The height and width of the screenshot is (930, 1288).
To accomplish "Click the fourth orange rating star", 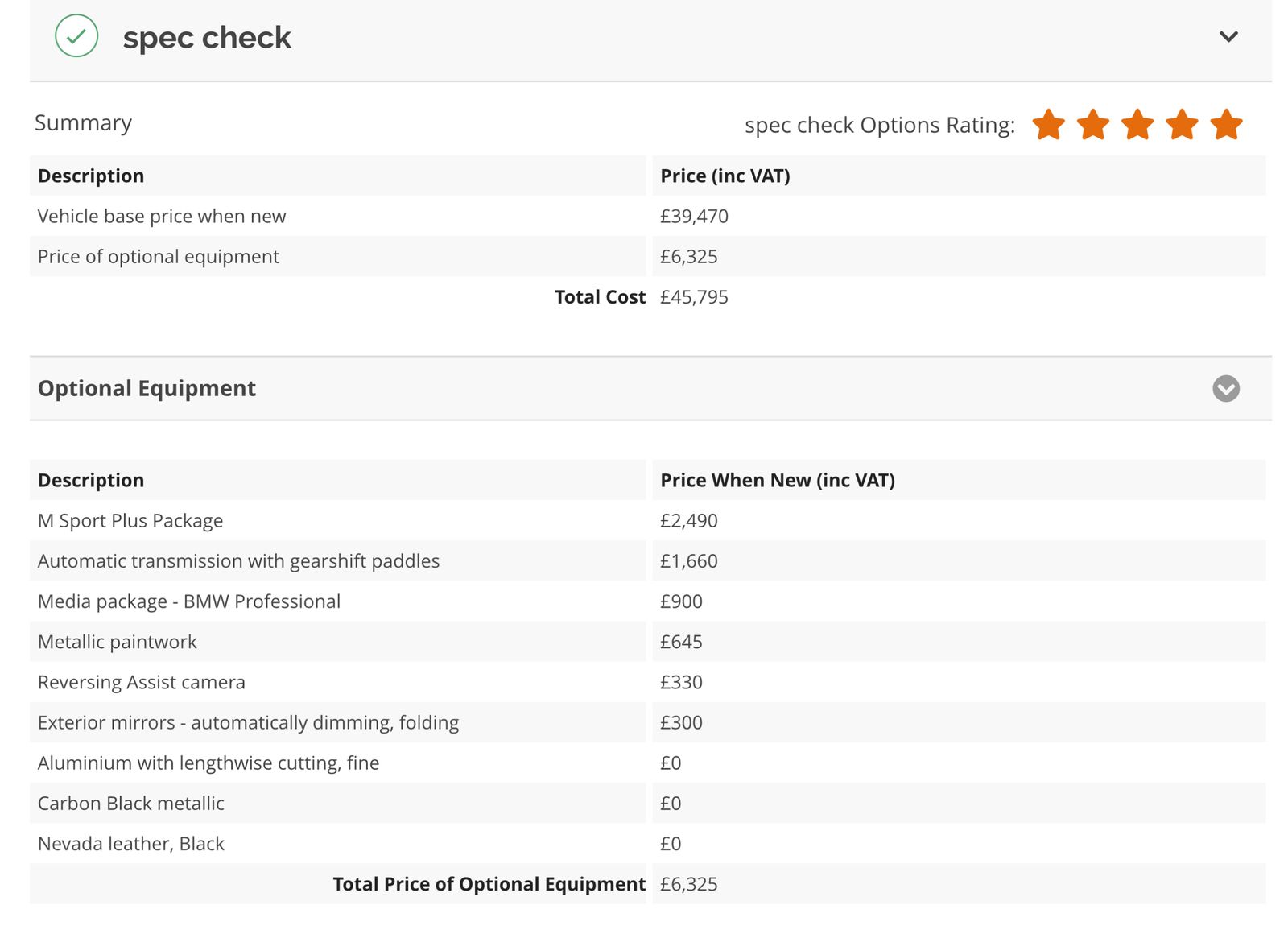I will (1182, 125).
